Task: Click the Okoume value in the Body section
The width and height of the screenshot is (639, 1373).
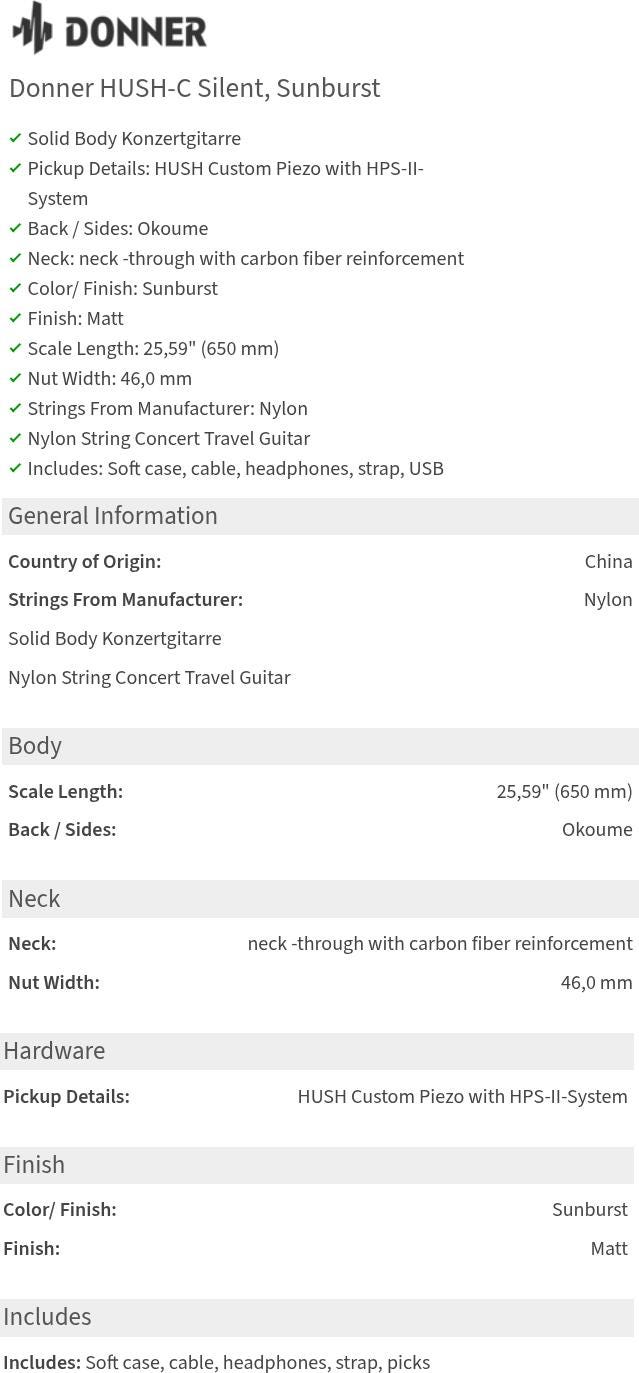Action: coord(597,830)
